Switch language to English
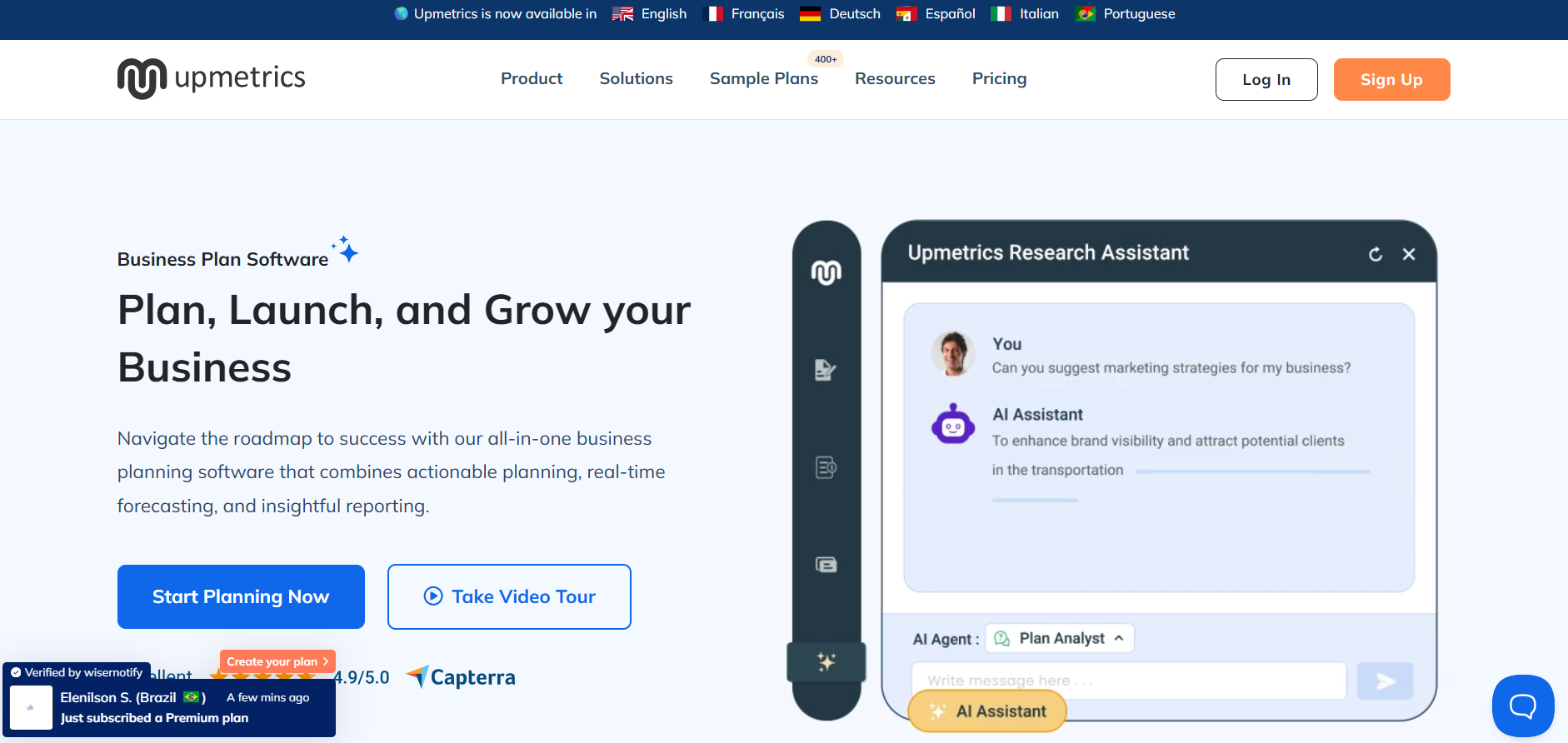 tap(664, 14)
